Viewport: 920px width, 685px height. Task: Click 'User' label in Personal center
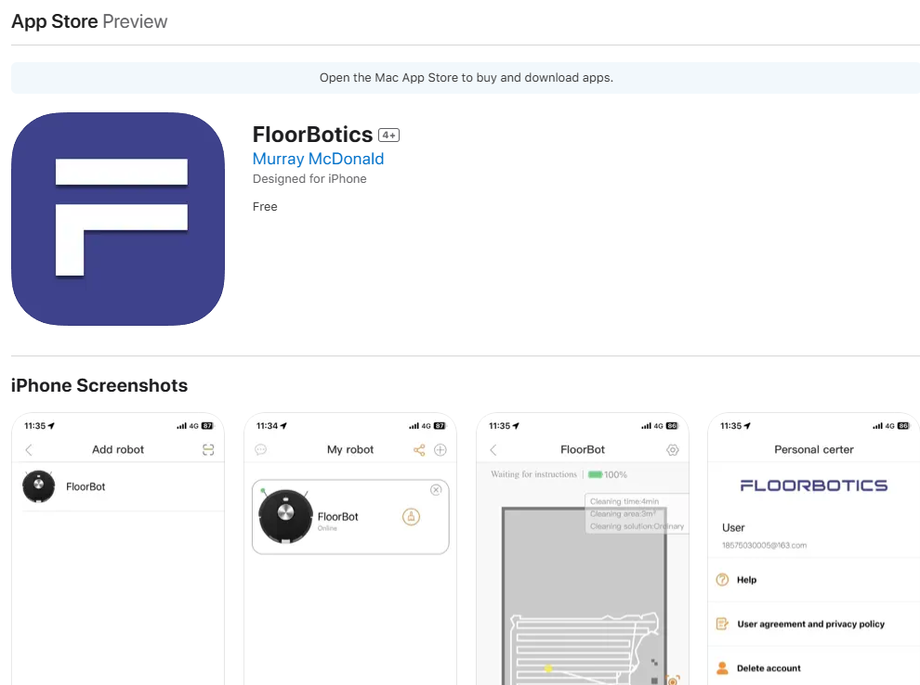[x=733, y=528]
